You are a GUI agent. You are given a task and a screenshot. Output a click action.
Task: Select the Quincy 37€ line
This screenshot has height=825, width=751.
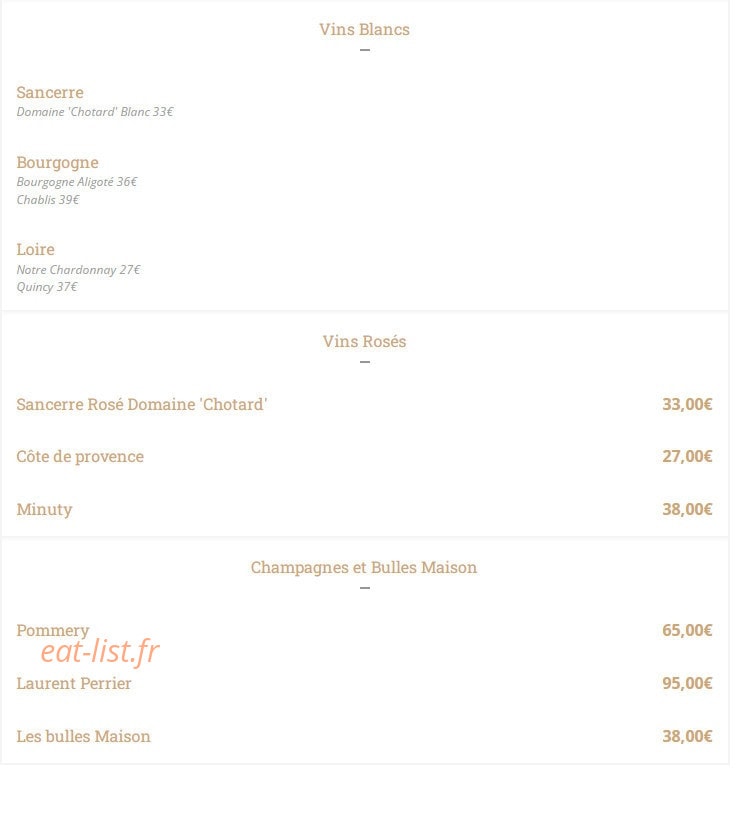pyautogui.click(x=47, y=287)
